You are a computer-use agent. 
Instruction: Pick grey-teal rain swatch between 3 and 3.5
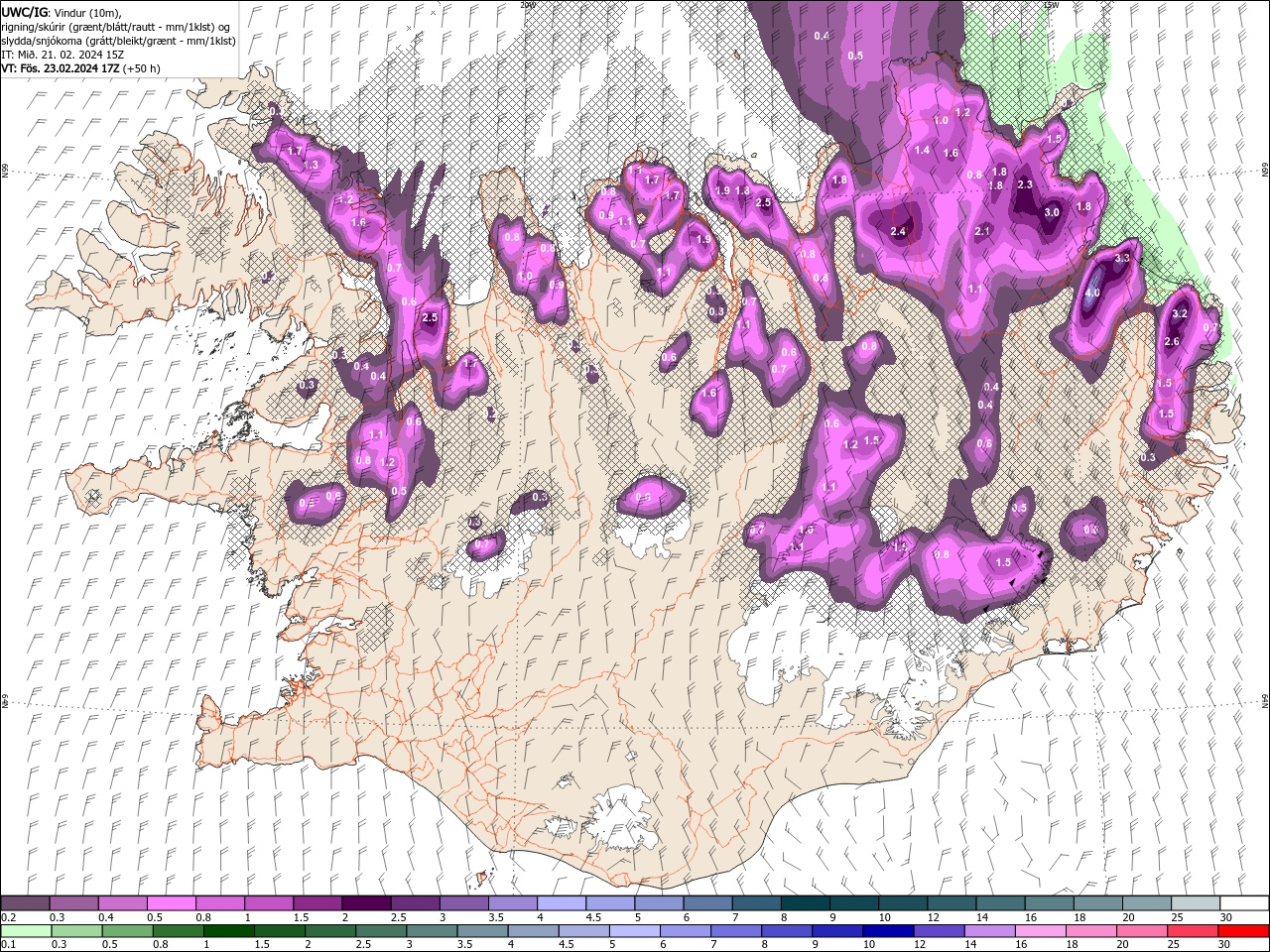coord(431,930)
